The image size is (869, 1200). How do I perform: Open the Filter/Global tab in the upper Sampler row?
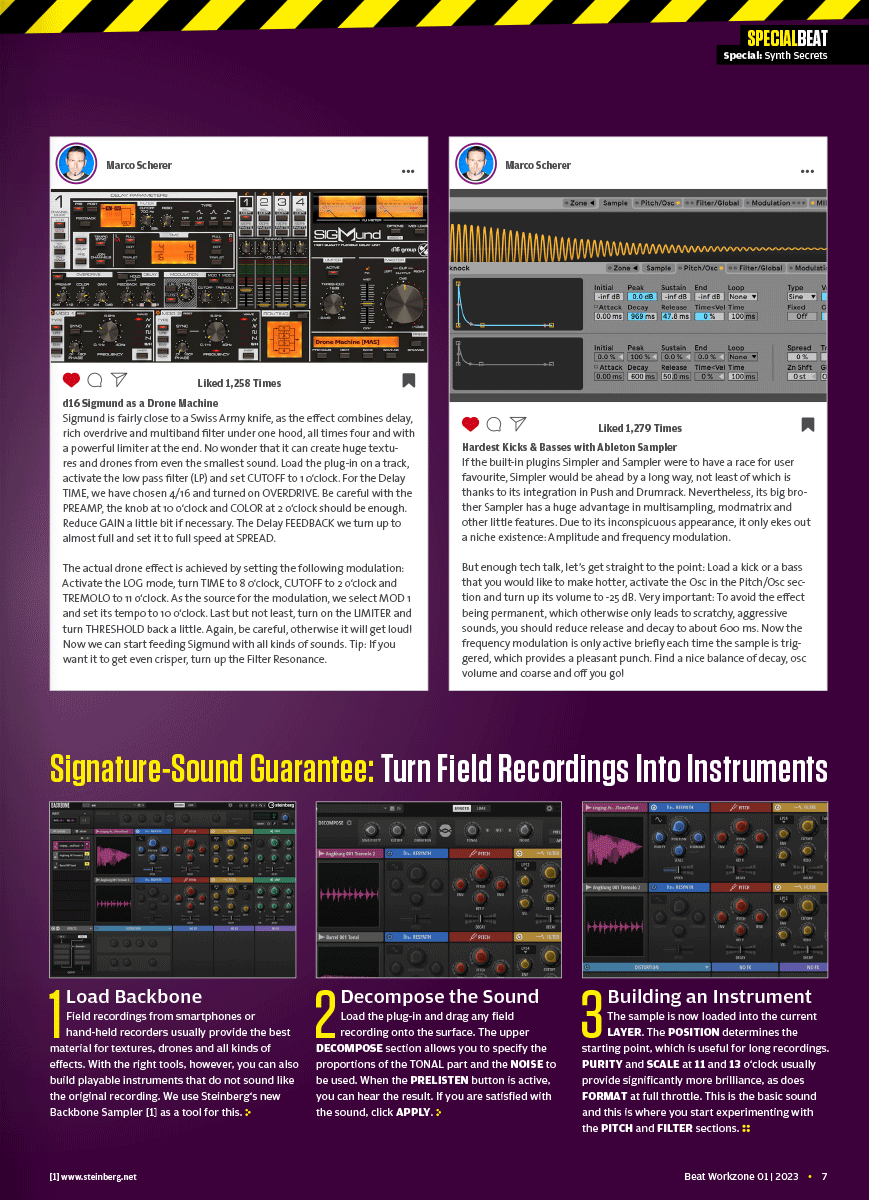click(x=713, y=203)
